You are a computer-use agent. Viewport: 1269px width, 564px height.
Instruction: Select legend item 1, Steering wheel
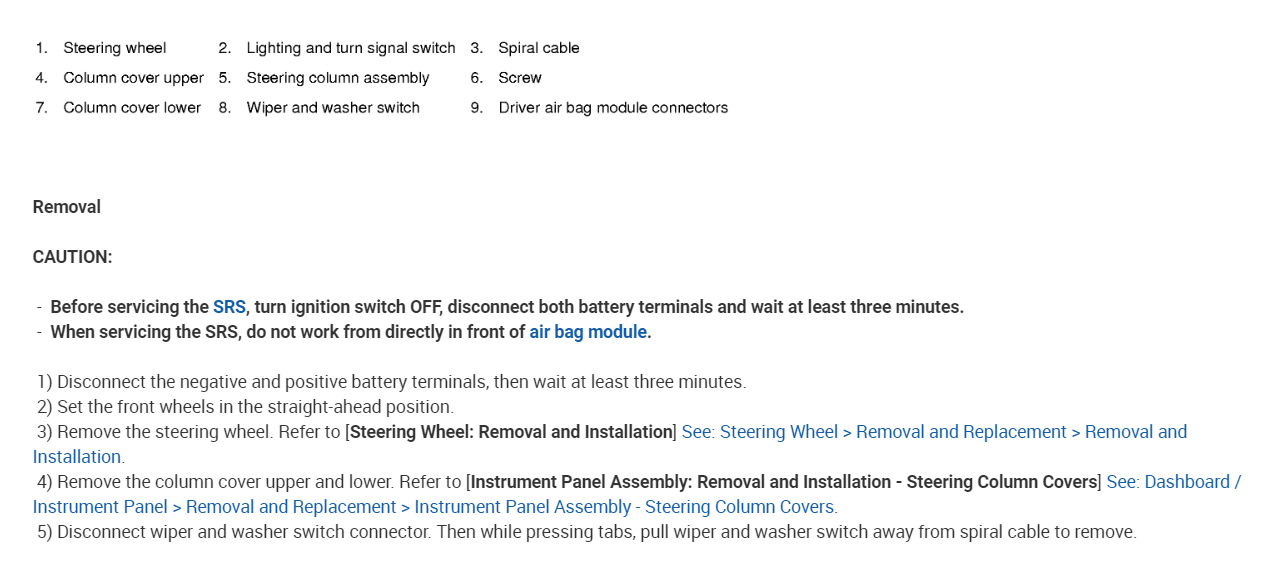click(x=115, y=48)
